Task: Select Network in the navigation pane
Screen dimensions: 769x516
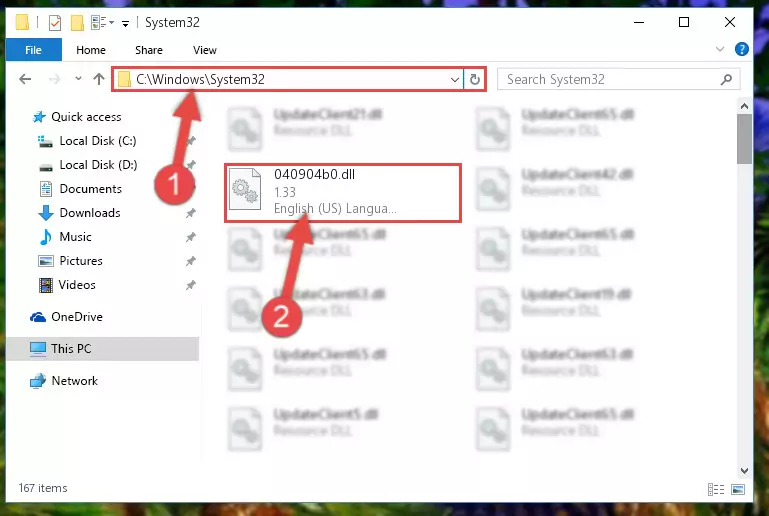Action: click(x=74, y=381)
